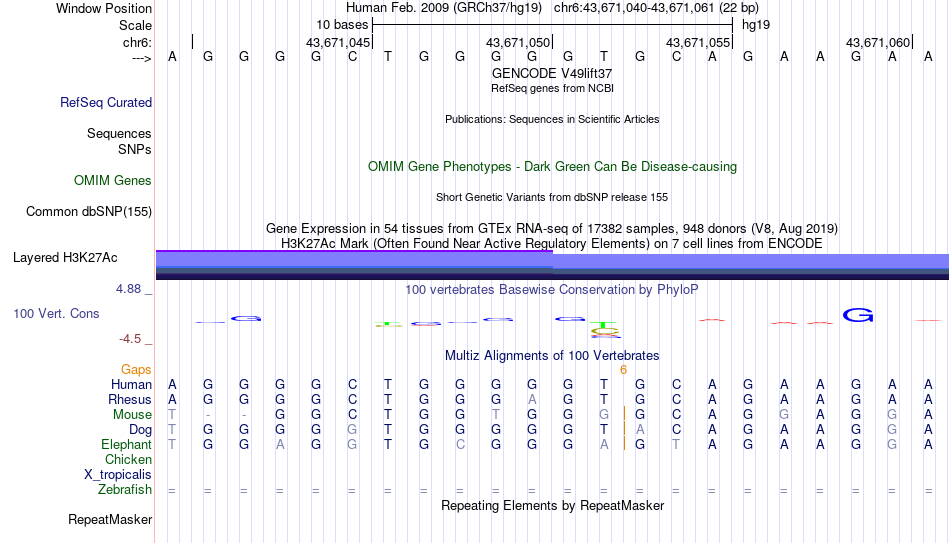Select the Elephant alignment row label
This screenshot has width=950, height=543.
(x=126, y=445)
